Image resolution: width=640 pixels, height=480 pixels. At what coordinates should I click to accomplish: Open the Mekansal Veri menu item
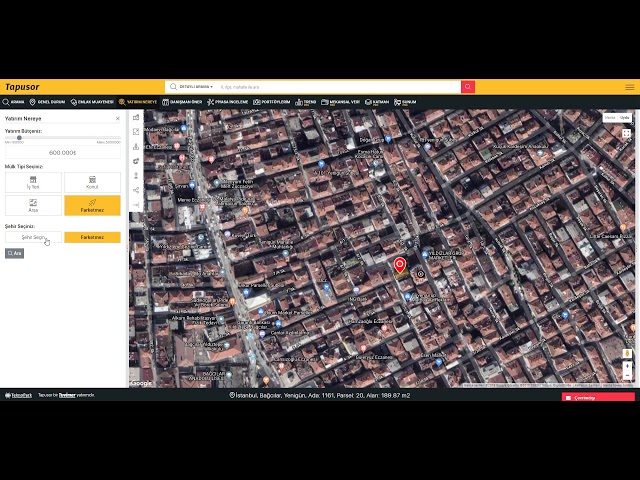coord(340,102)
